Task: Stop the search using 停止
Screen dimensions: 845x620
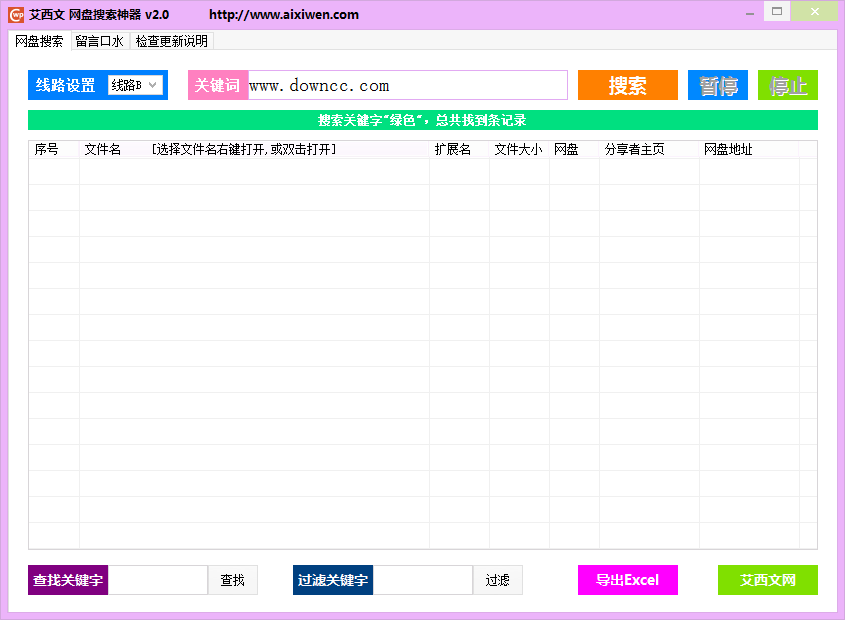Action: [x=788, y=85]
